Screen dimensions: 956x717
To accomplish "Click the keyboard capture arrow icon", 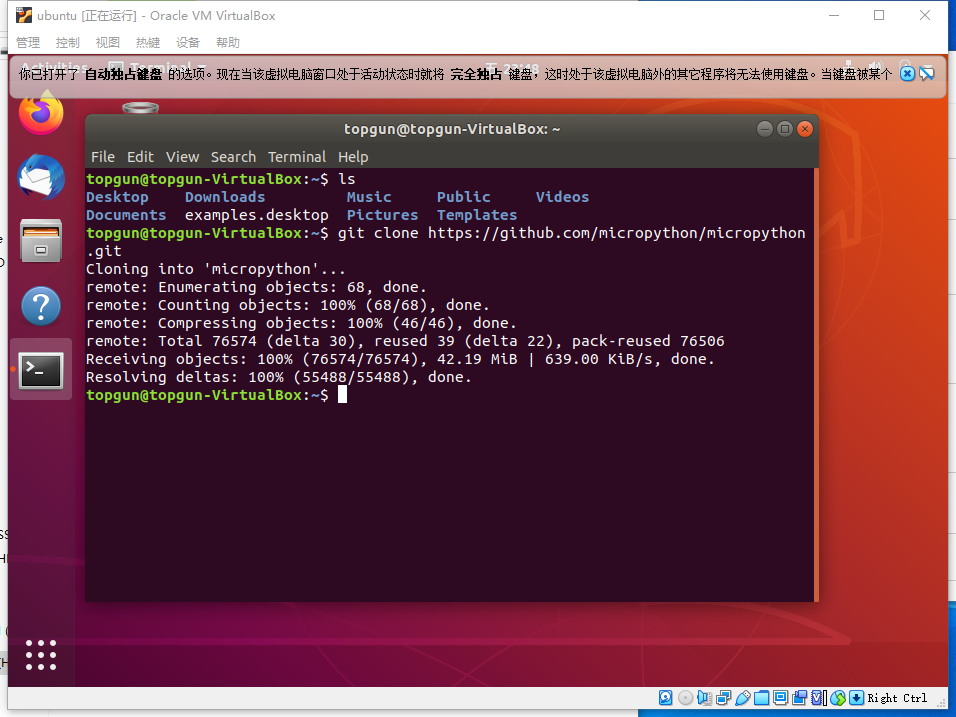I will [x=857, y=697].
